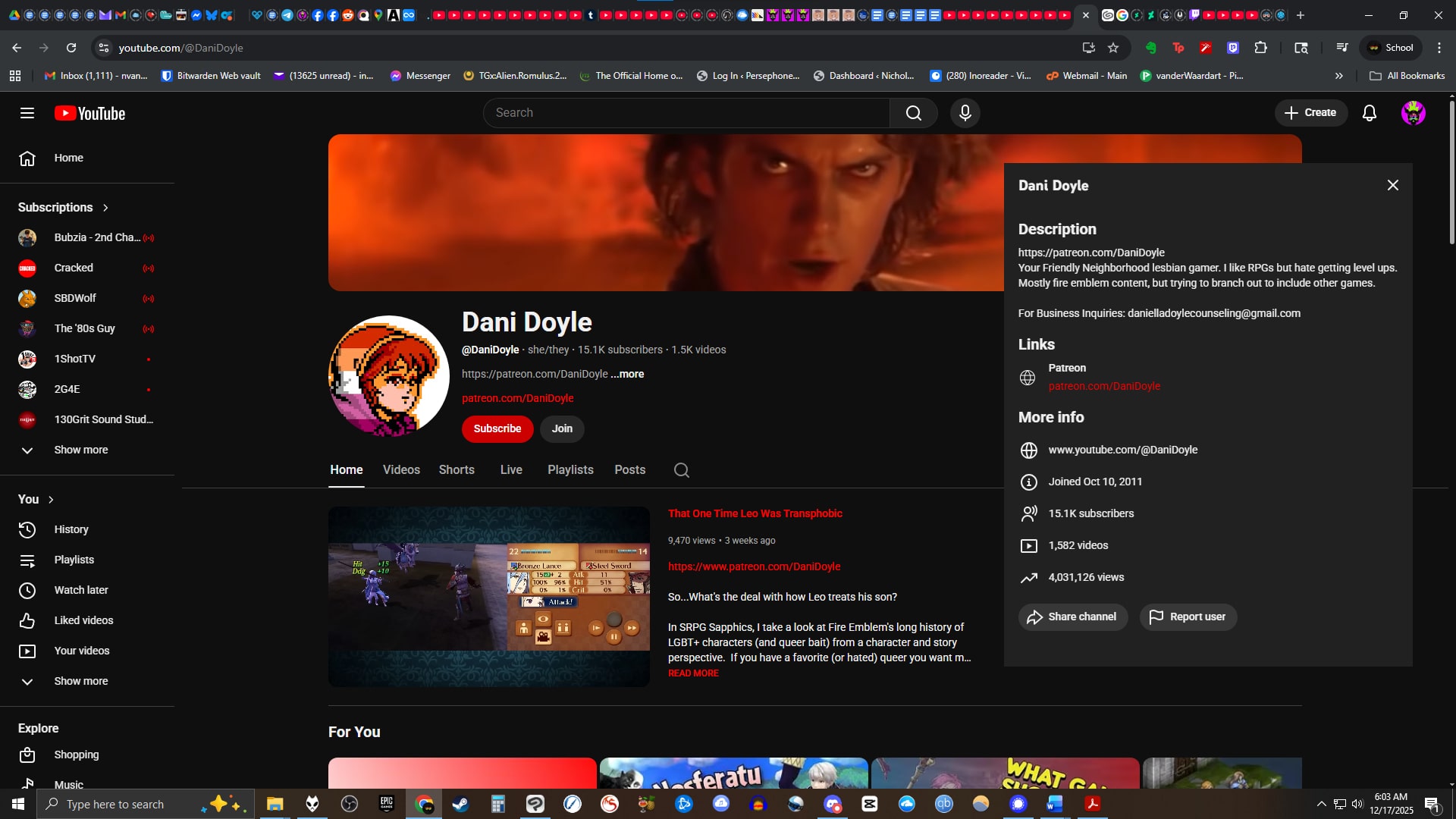Open the notifications bell
1456x819 pixels.
click(1369, 113)
